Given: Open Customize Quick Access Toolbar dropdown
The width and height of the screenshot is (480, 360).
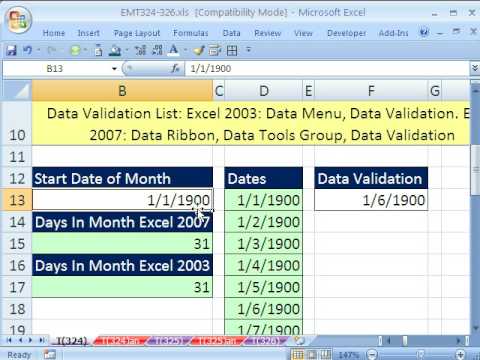Looking at the screenshot, I should (x=248, y=50).
